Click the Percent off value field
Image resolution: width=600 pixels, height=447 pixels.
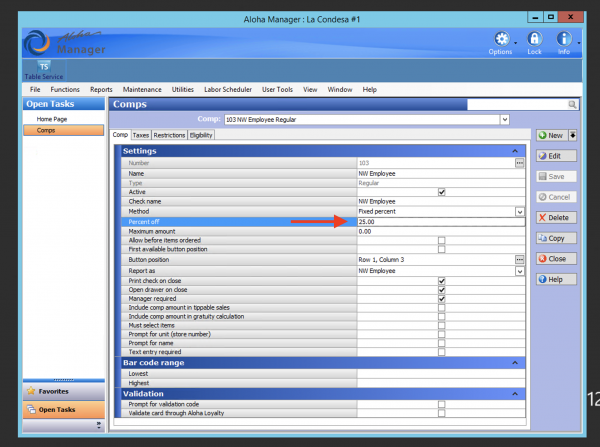[x=441, y=222]
